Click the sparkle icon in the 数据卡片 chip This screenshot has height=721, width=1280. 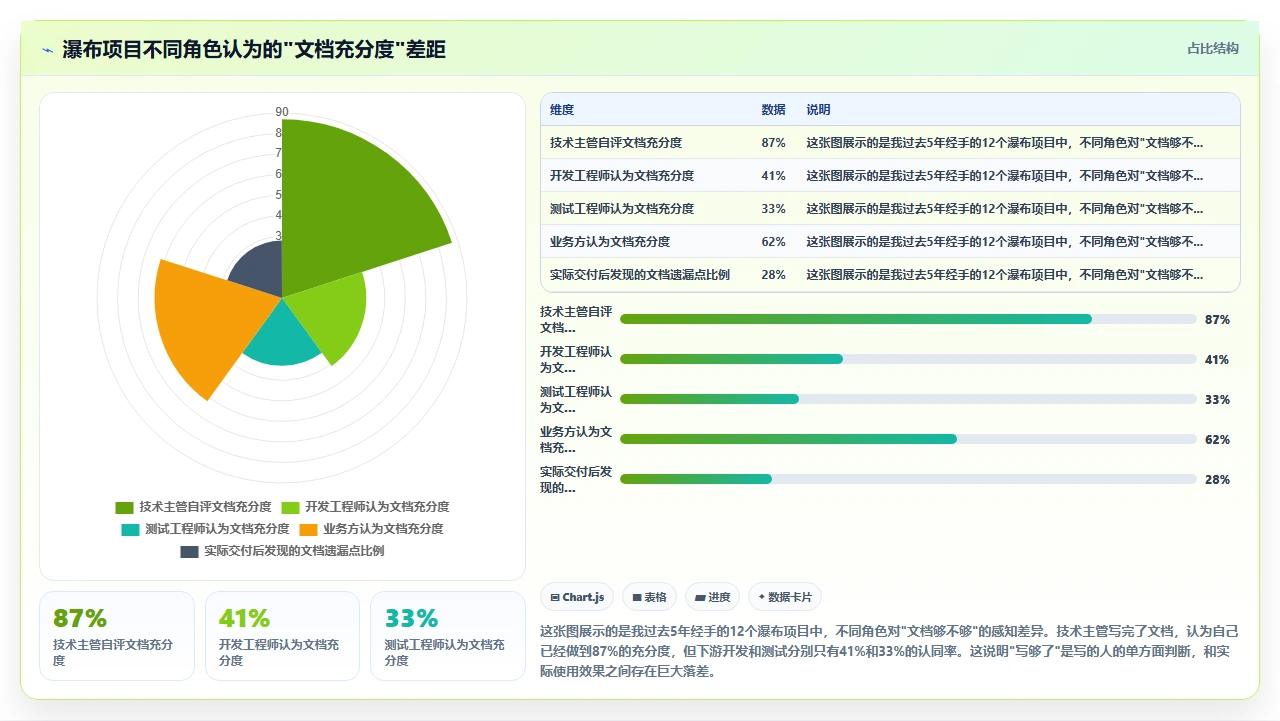tap(762, 597)
